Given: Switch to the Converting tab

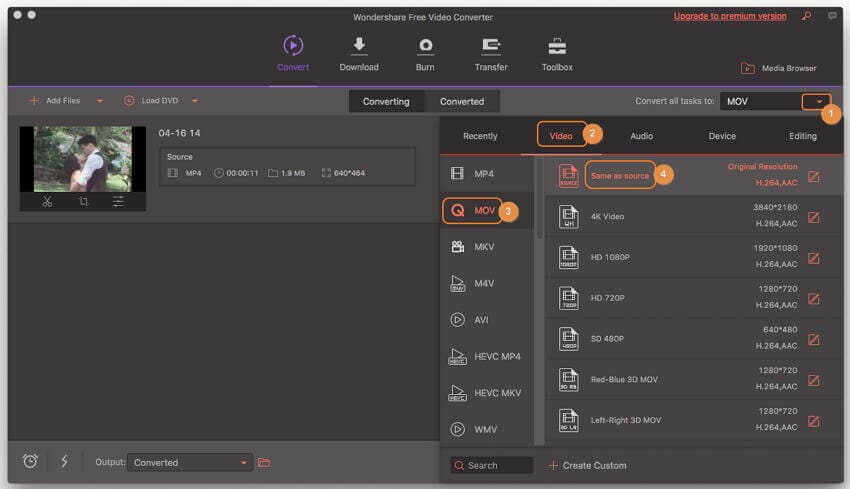Looking at the screenshot, I should pos(386,101).
